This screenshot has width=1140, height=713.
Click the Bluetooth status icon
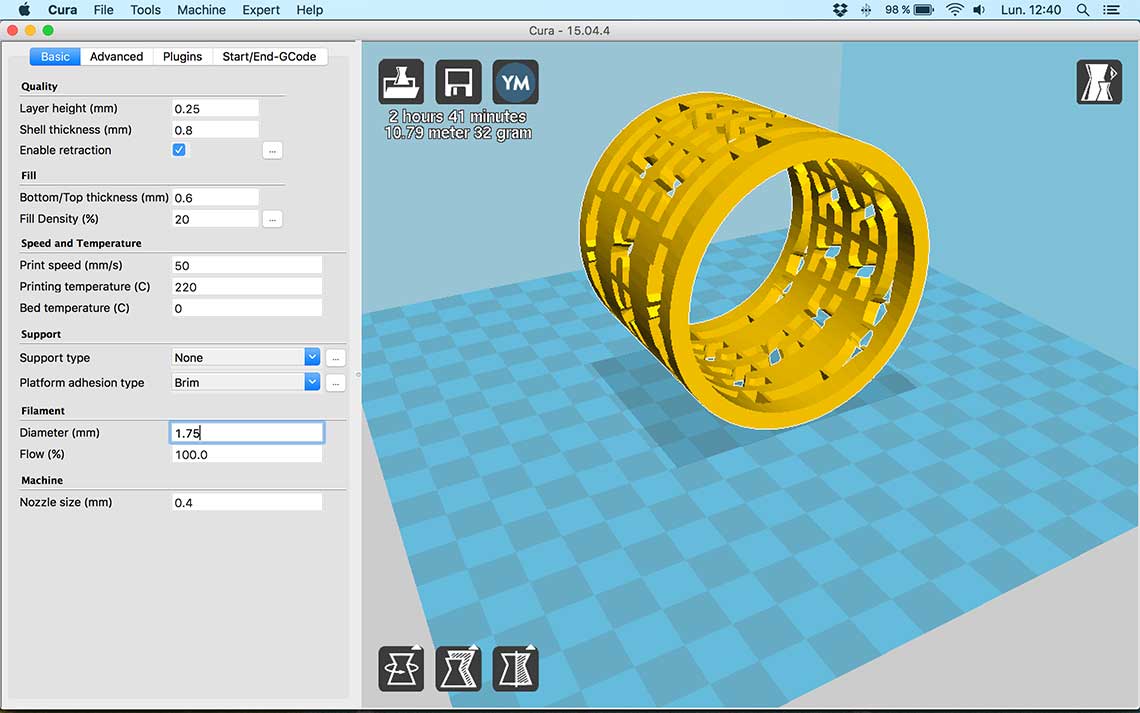pyautogui.click(x=865, y=9)
